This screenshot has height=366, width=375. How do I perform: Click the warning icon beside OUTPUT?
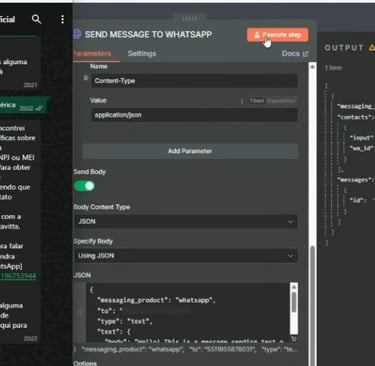point(371,48)
